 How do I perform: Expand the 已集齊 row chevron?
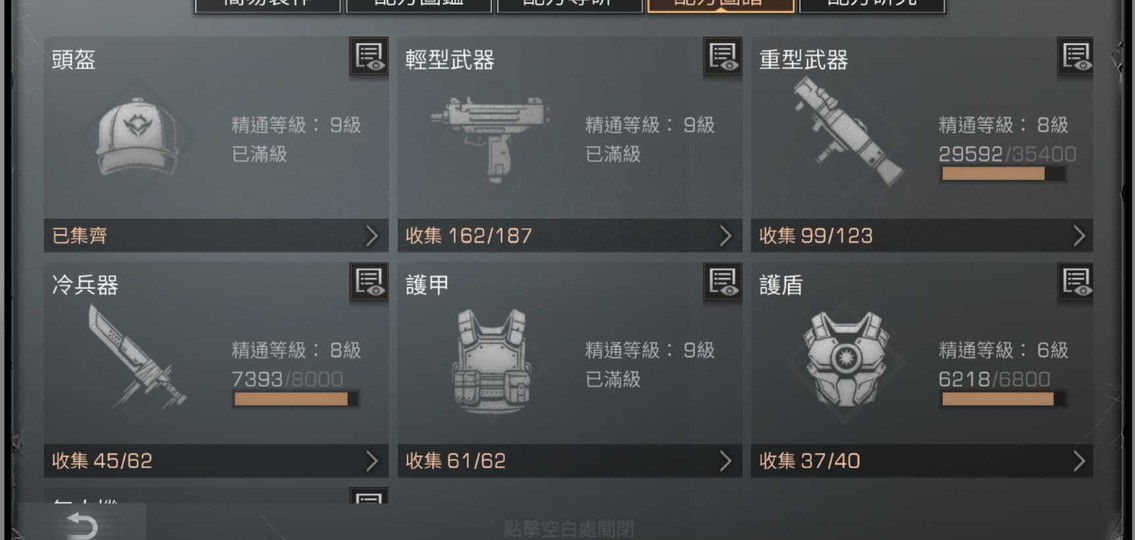(371, 236)
